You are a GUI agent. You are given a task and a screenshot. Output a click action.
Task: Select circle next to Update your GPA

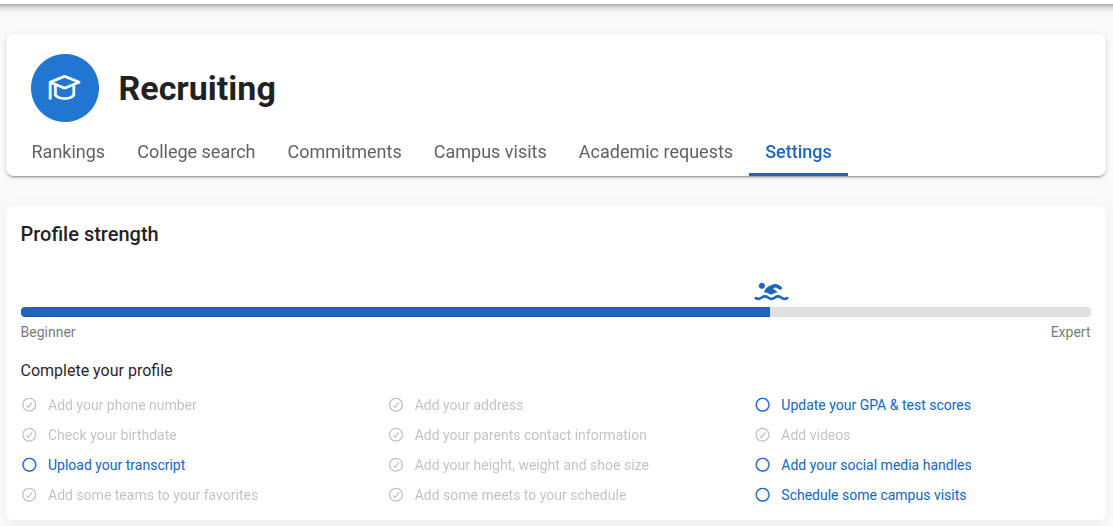pyautogui.click(x=762, y=405)
